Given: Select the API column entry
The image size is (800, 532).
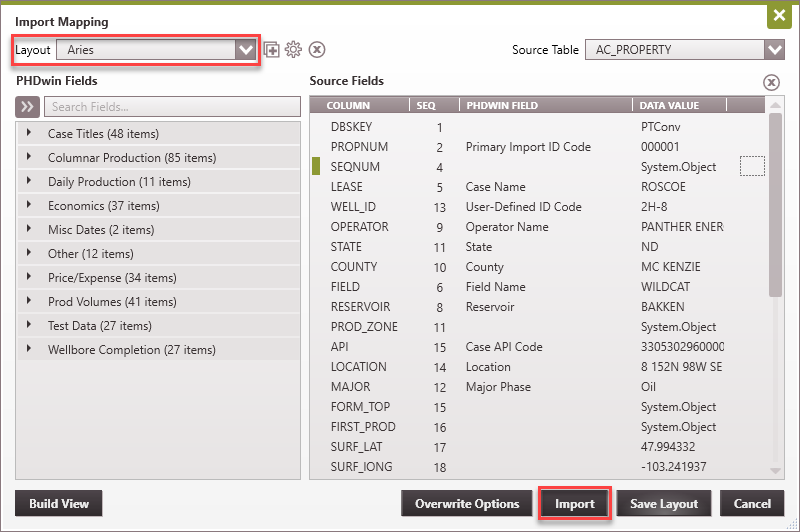Looking at the screenshot, I should click(x=339, y=347).
